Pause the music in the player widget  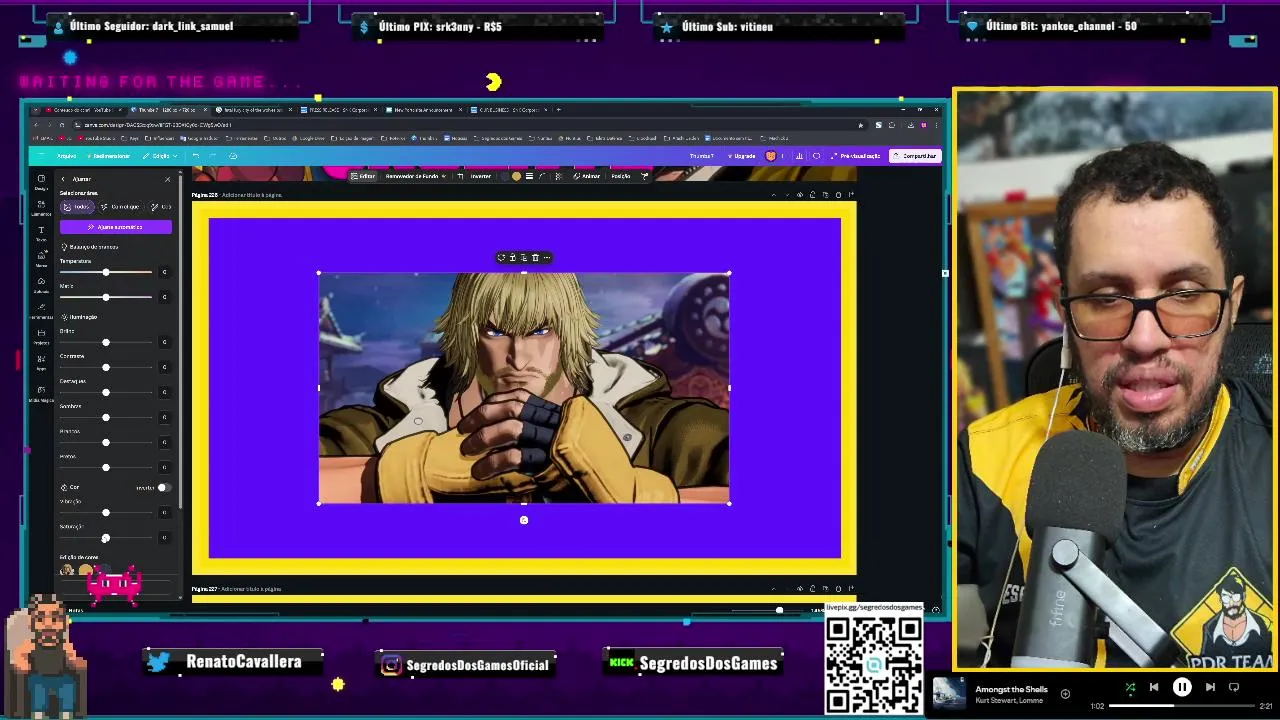pyautogui.click(x=1182, y=687)
